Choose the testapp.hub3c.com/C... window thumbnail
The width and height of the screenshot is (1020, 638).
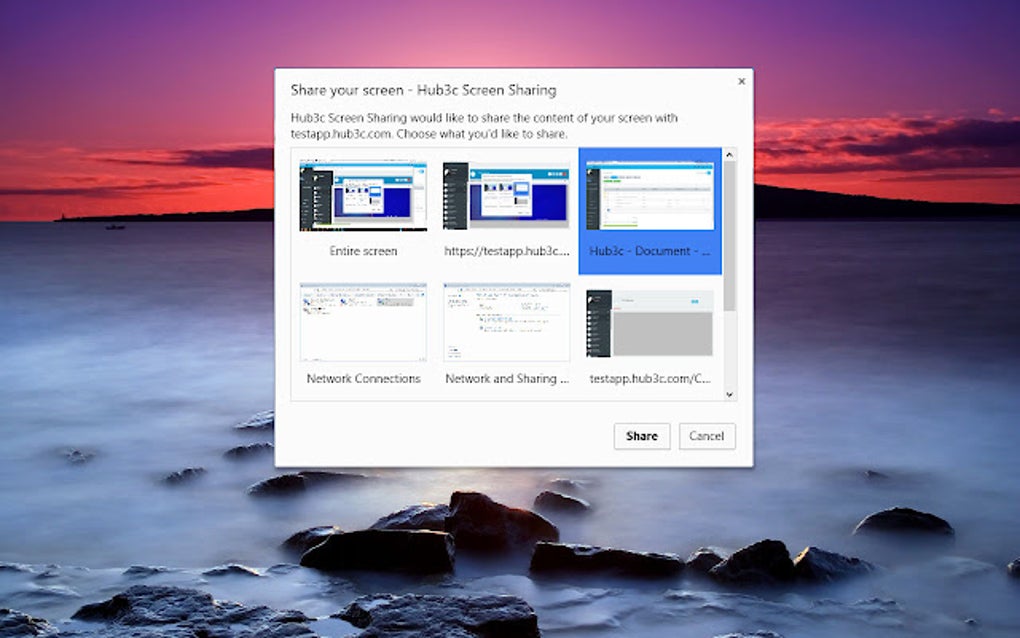pos(649,322)
